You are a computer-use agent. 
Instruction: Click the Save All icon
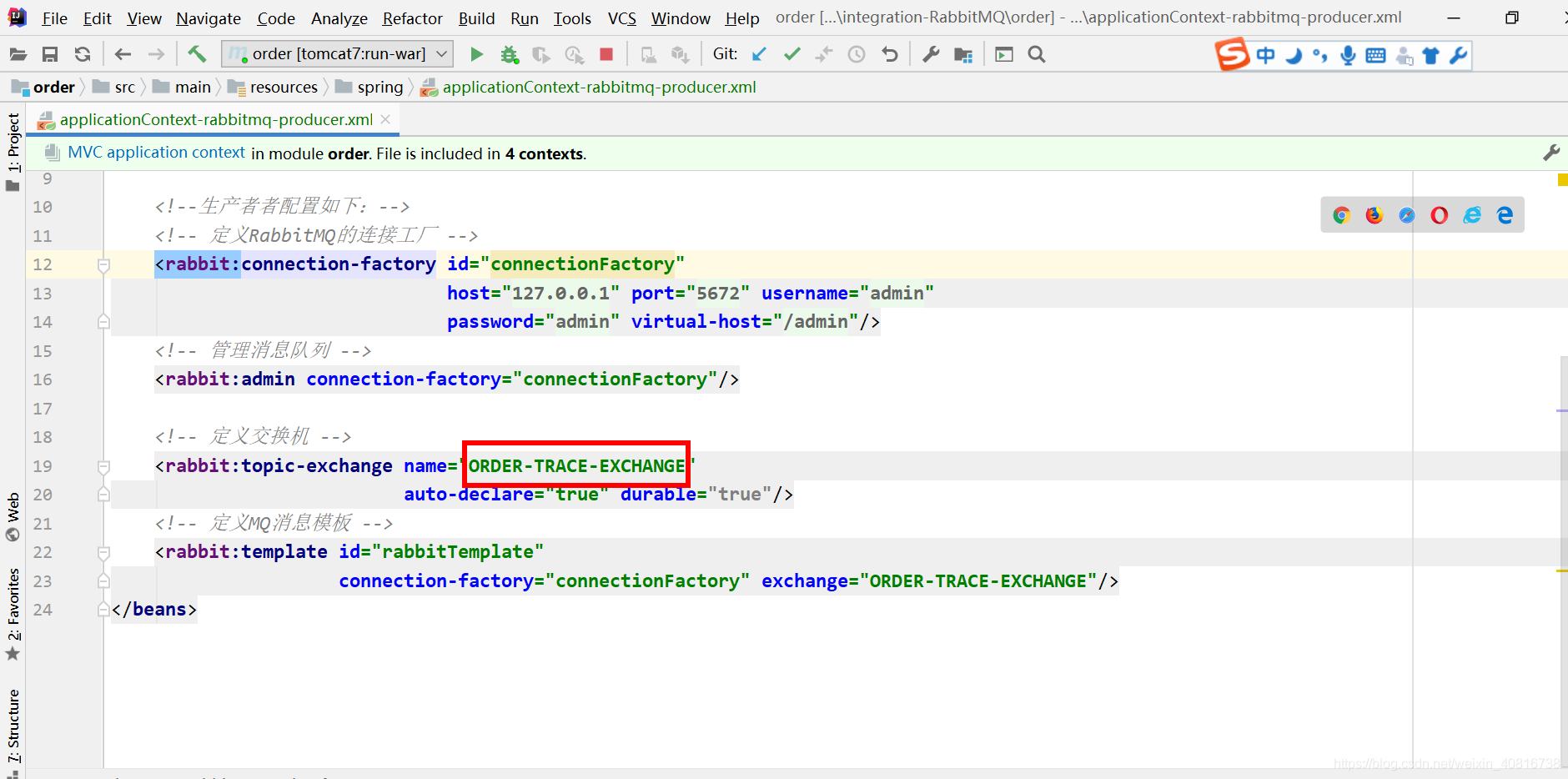[50, 54]
